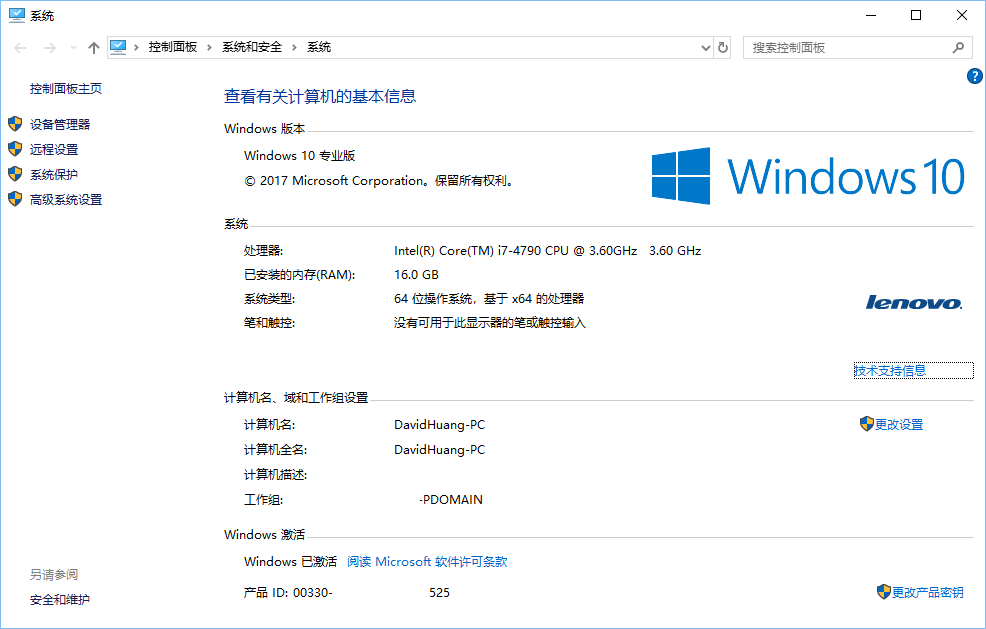Click the Back navigation arrow
This screenshot has height=629, width=986.
(20, 48)
